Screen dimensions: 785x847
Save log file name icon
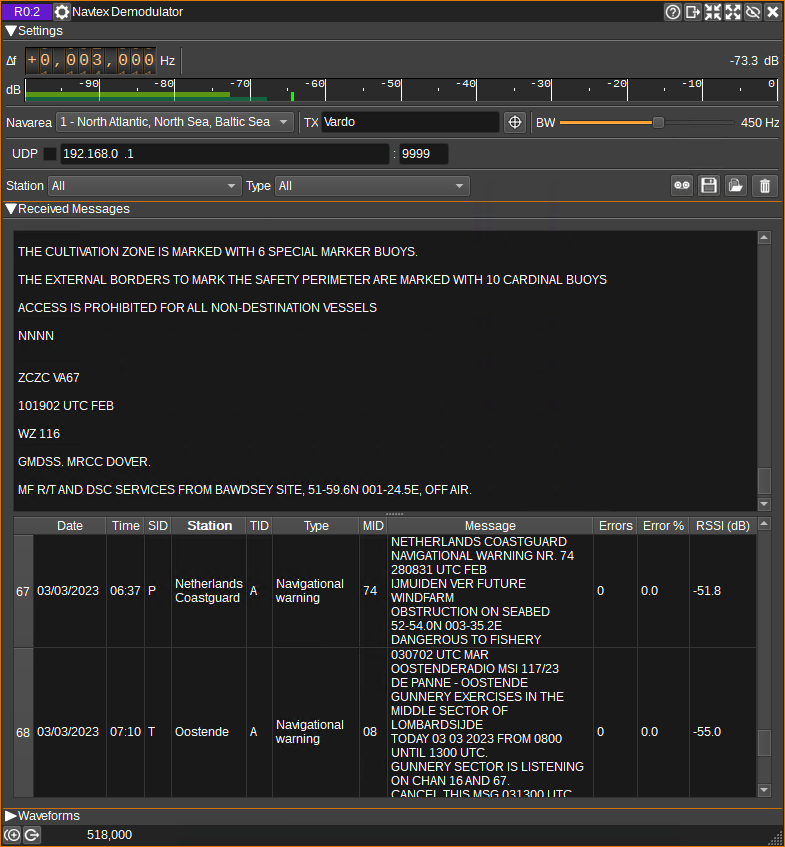coord(709,185)
